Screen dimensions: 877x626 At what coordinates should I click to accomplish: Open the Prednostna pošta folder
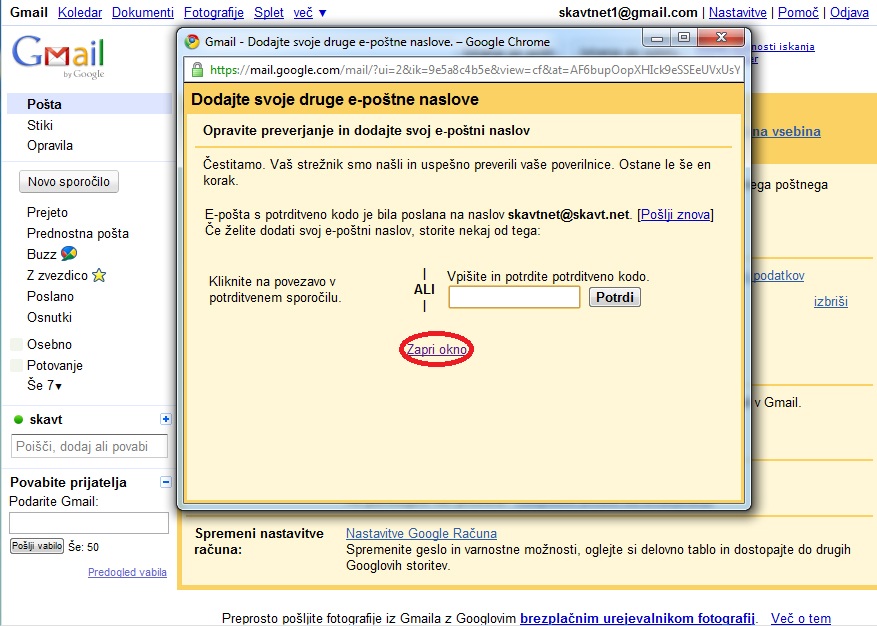[78, 233]
